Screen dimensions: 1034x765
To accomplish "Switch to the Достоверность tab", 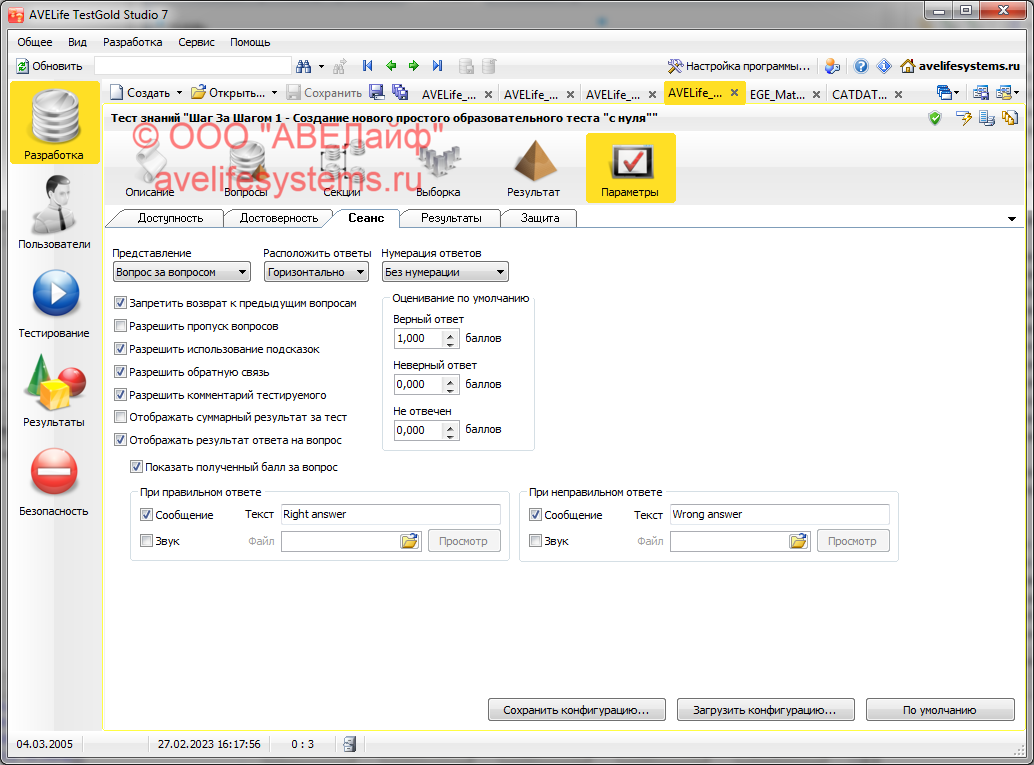I will click(278, 218).
